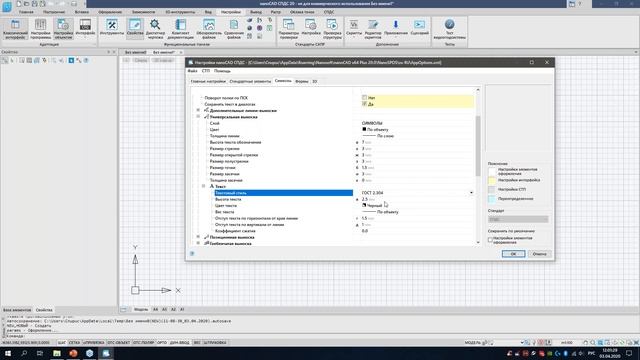This screenshot has width=640, height=360.
Task: Click the help icon in dialog footer
Action: tap(192, 253)
